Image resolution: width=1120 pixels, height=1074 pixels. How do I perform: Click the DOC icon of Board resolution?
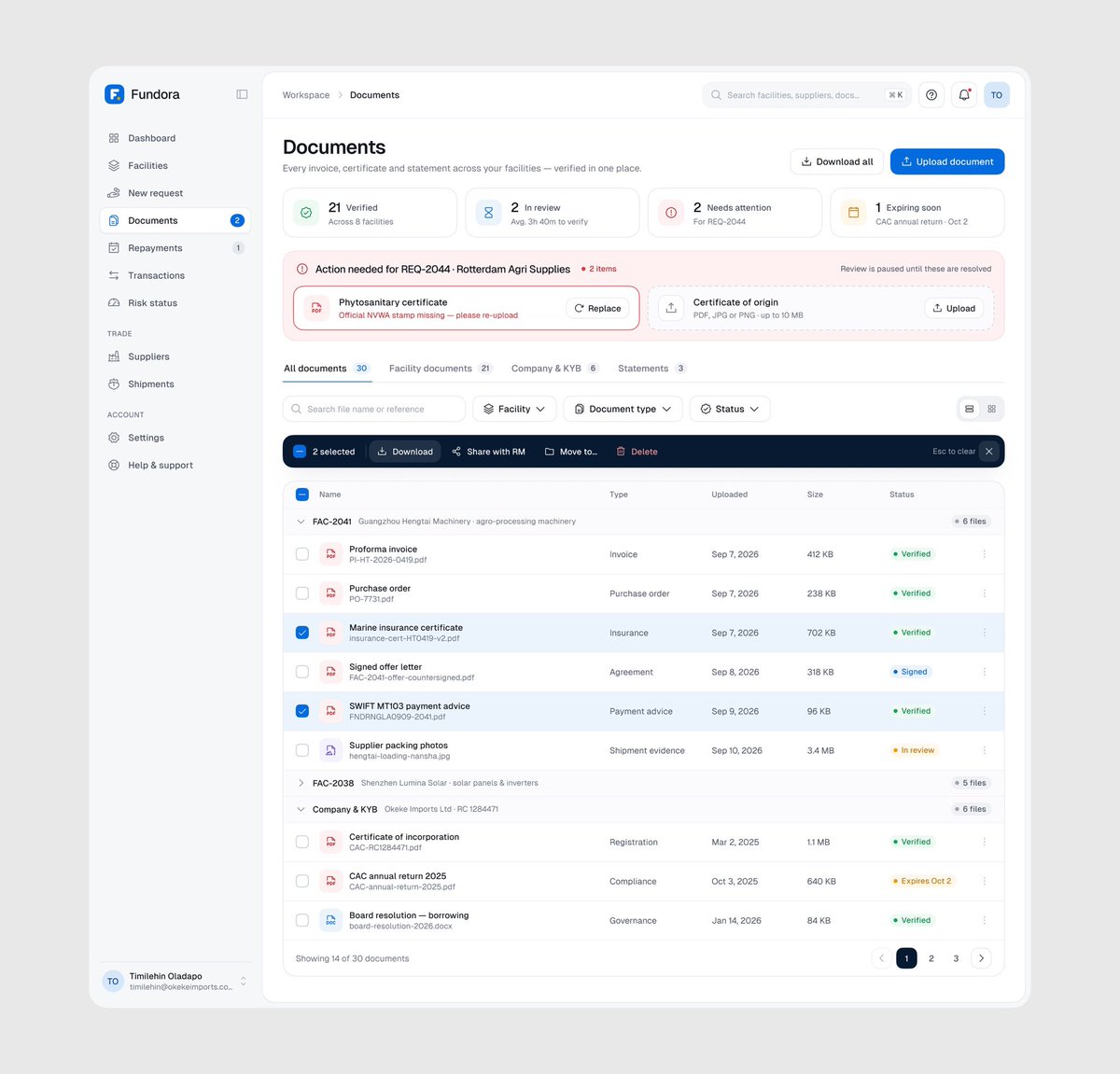pyautogui.click(x=330, y=920)
